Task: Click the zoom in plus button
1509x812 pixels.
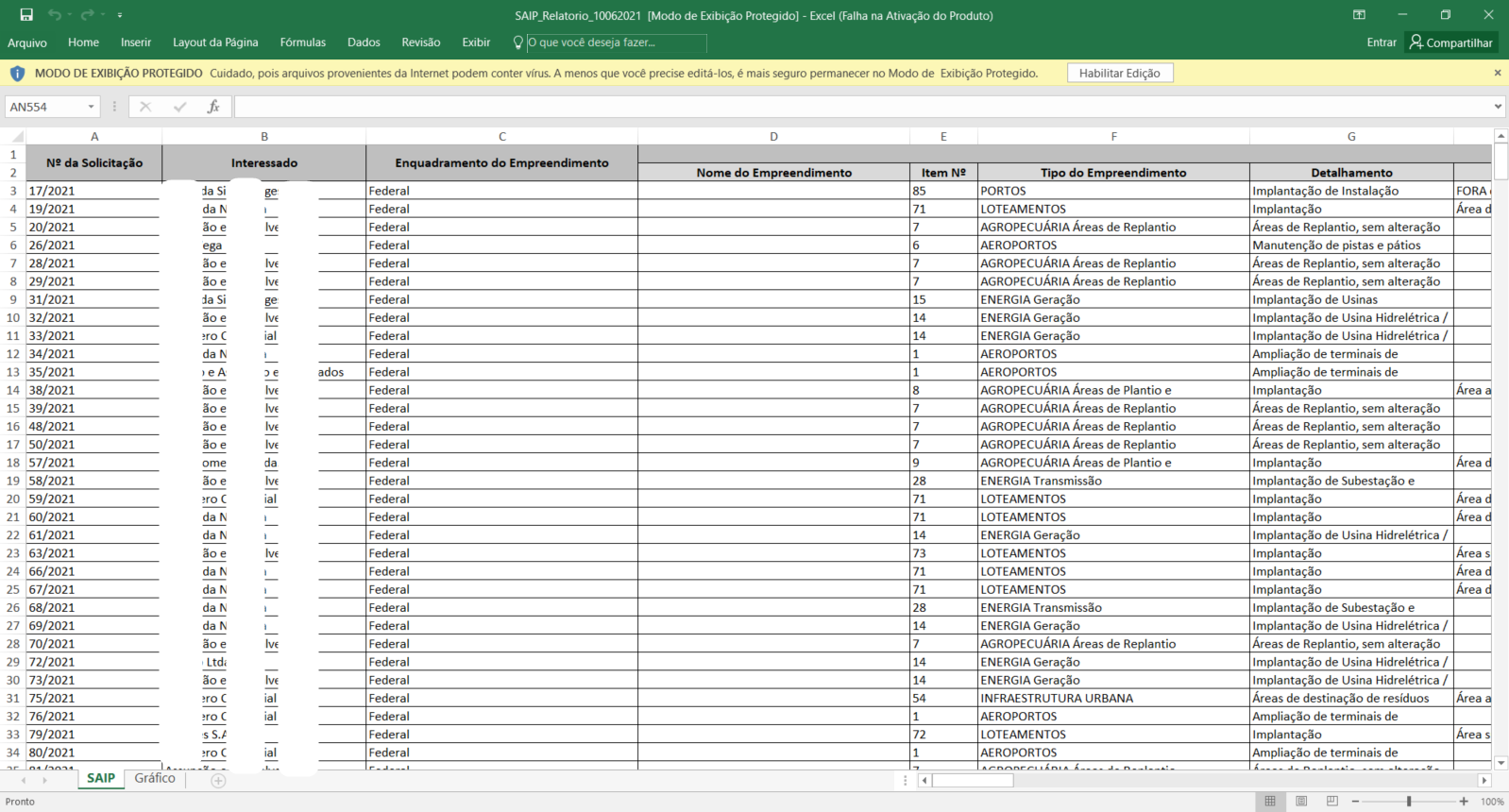Action: point(1464,802)
